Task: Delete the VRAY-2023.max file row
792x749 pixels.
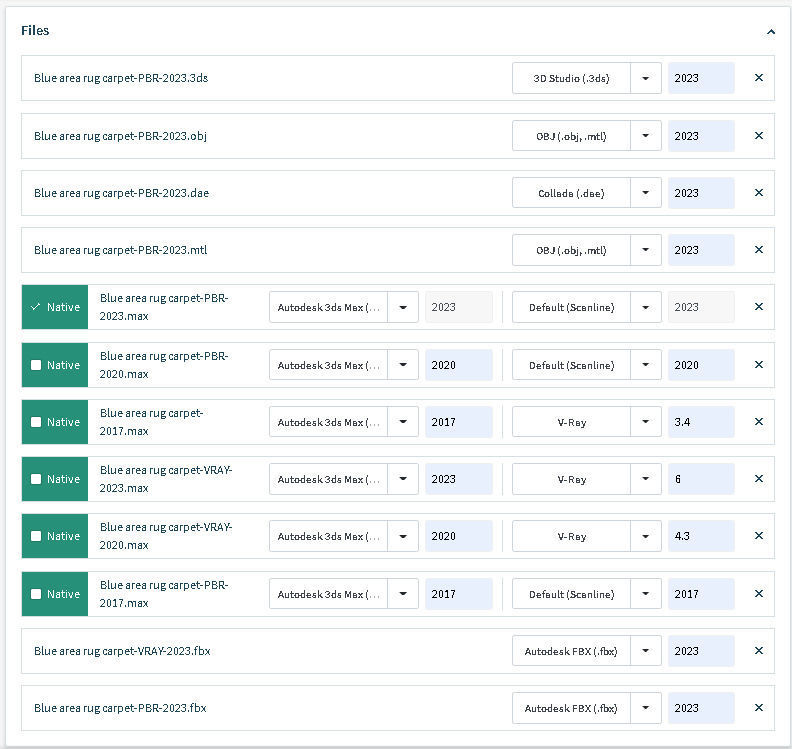Action: 758,479
